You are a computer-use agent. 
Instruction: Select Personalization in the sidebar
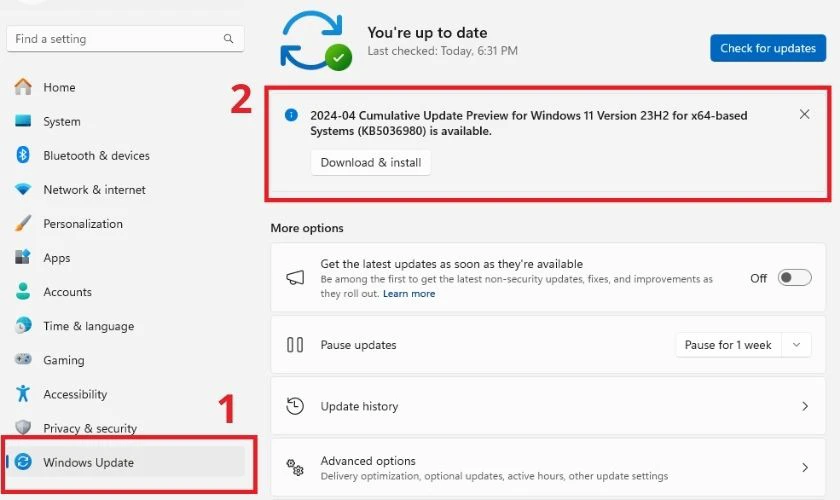125,223
